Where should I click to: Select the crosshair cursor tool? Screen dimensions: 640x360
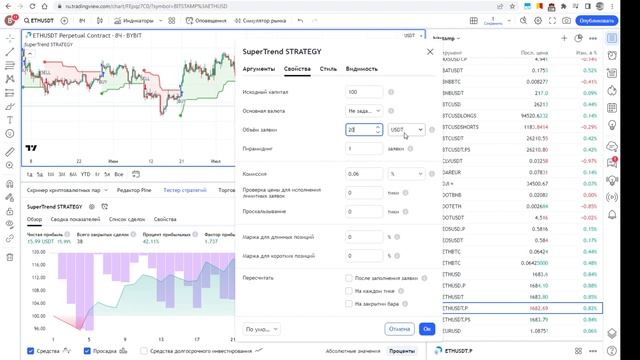[10, 38]
